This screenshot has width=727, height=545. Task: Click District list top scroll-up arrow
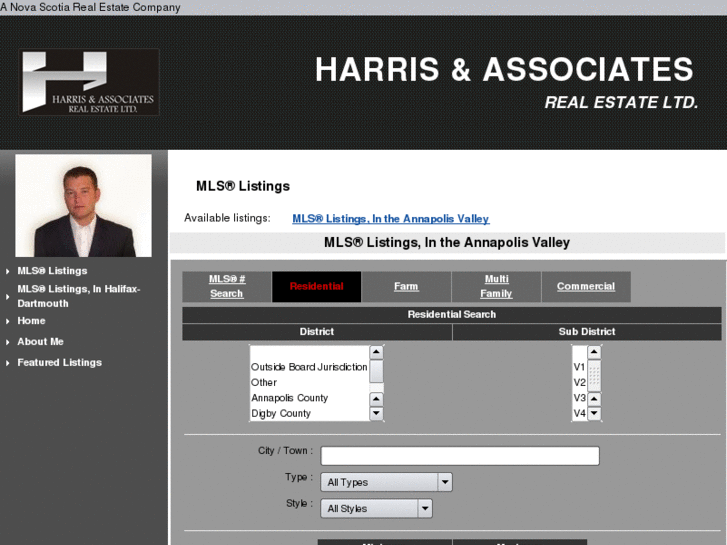pyautogui.click(x=376, y=353)
